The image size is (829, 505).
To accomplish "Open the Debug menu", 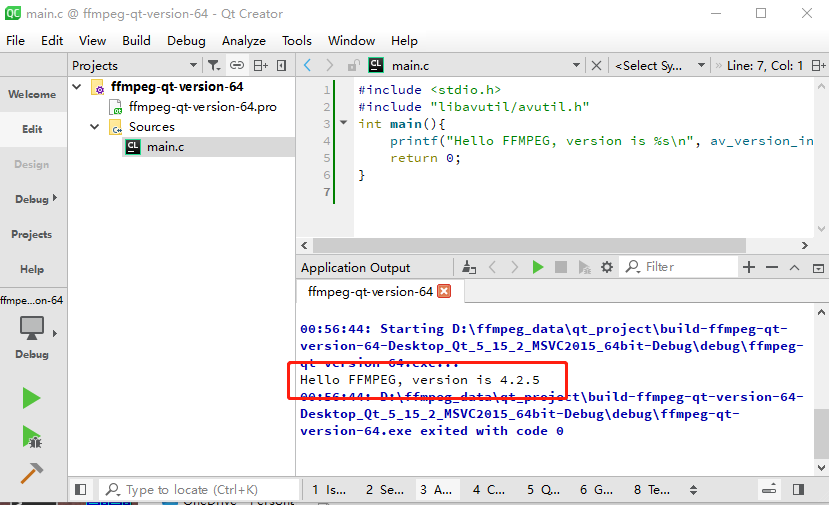I will pos(186,41).
